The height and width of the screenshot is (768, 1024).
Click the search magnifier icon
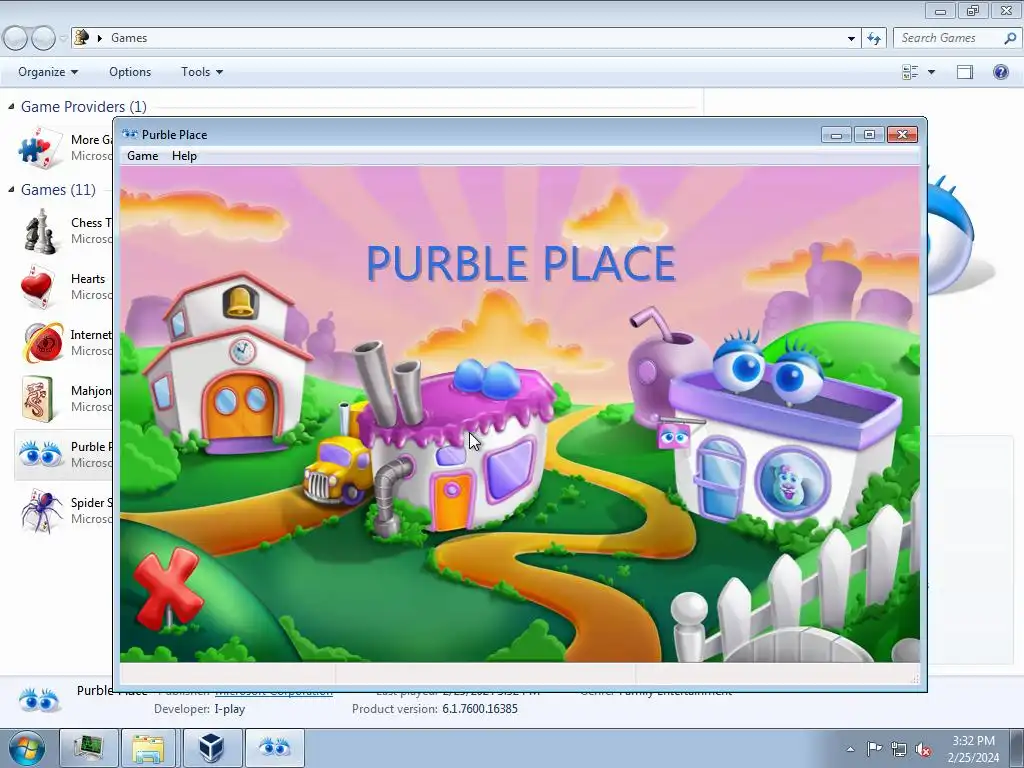coord(1010,38)
